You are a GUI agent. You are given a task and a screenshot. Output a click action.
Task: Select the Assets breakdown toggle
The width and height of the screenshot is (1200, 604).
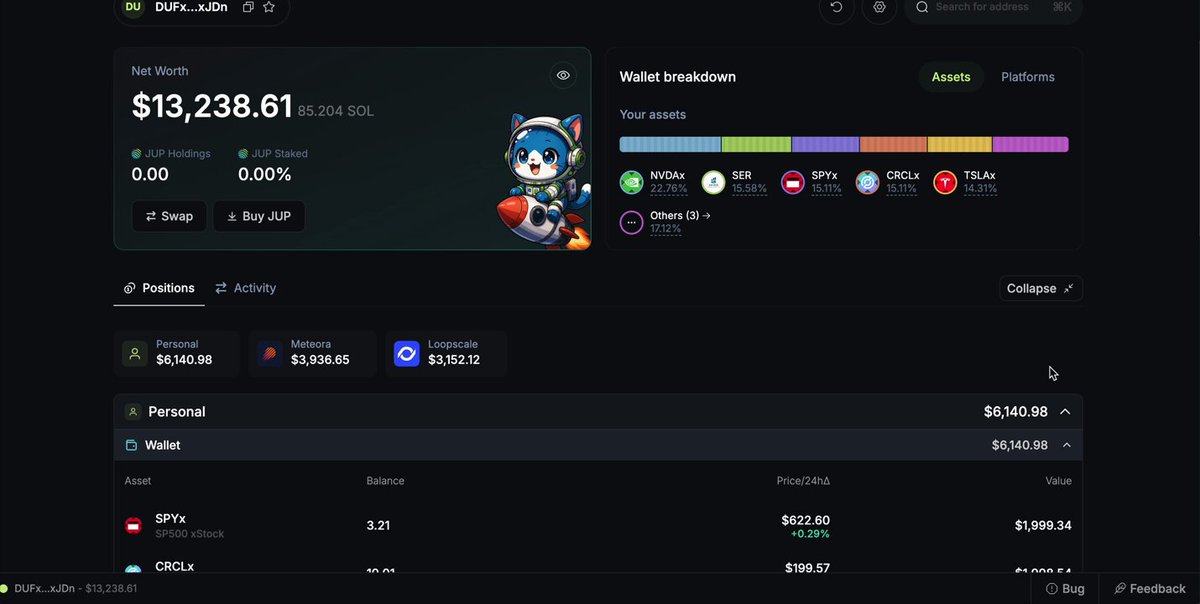coord(951,77)
